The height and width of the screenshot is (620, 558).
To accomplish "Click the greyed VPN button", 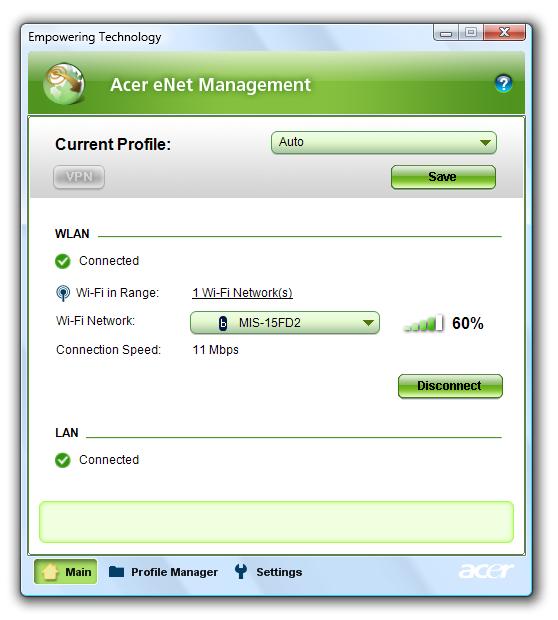I will (79, 177).
